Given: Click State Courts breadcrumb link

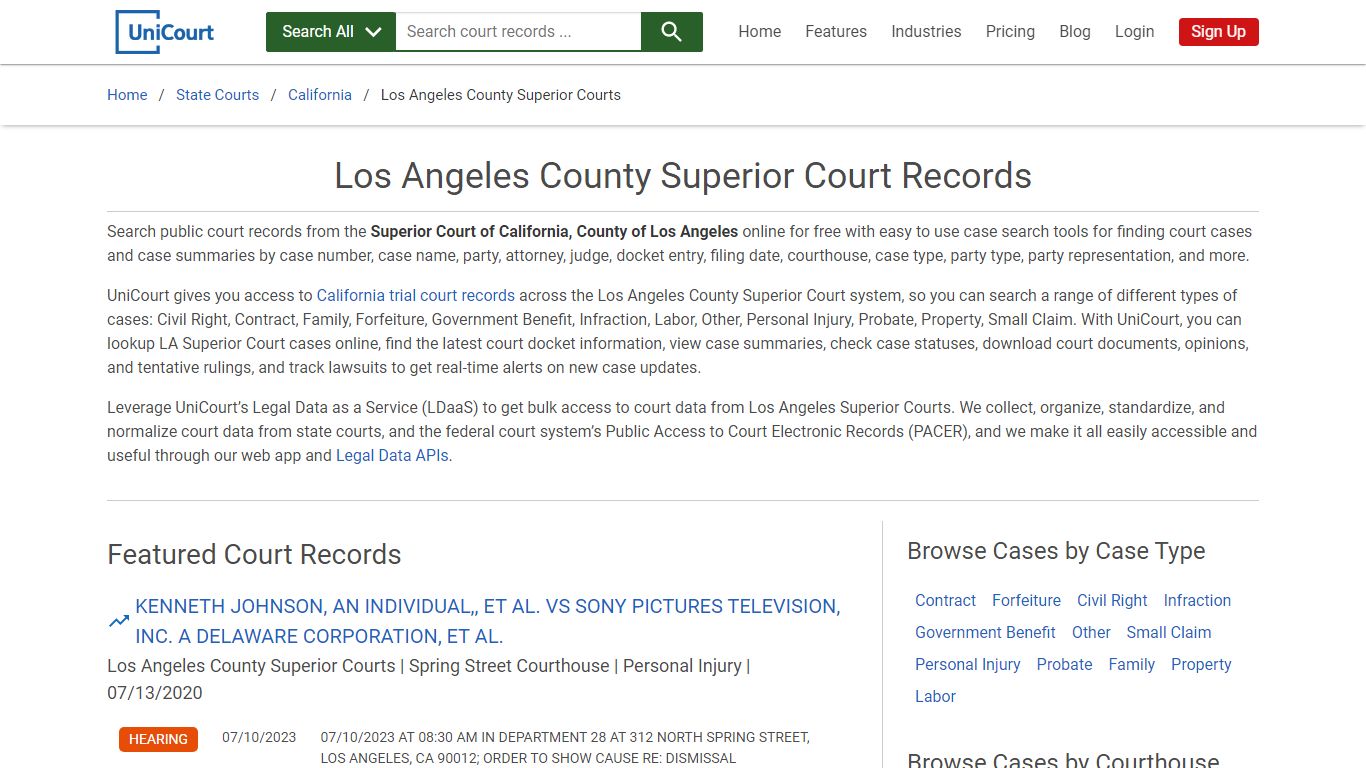Looking at the screenshot, I should coord(217,95).
